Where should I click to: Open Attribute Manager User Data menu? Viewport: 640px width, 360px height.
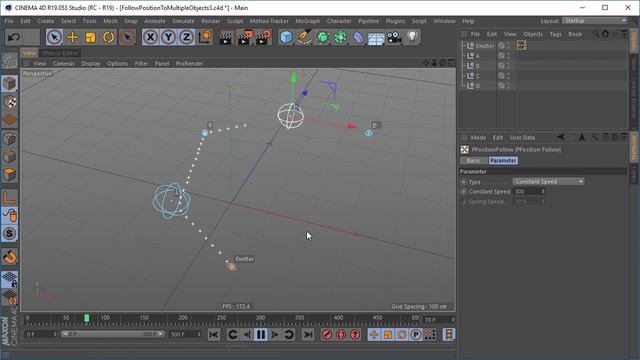point(522,138)
